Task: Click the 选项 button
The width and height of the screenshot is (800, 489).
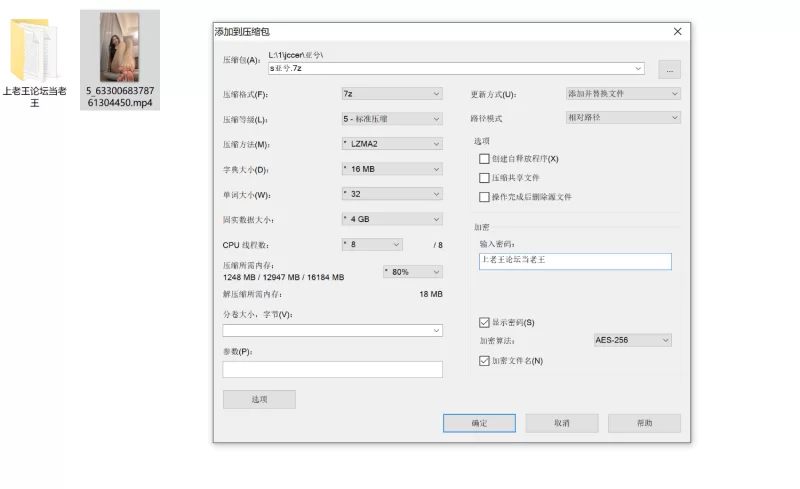Action: (259, 399)
